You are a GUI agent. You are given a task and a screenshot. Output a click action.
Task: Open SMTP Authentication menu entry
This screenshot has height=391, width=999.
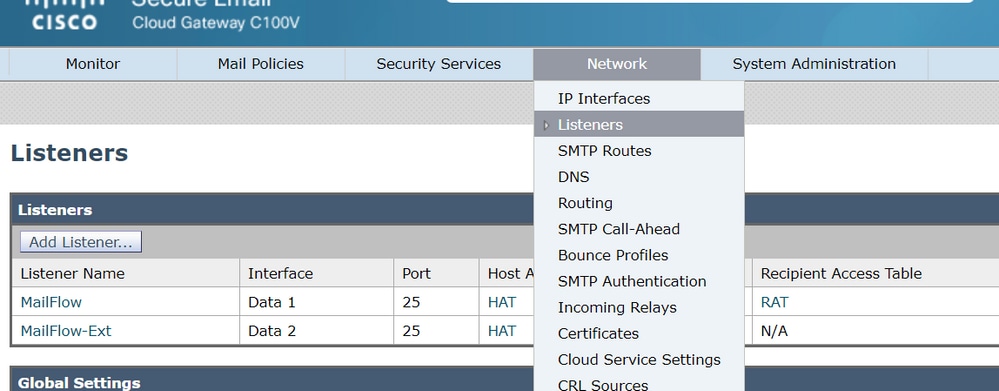click(x=639, y=281)
